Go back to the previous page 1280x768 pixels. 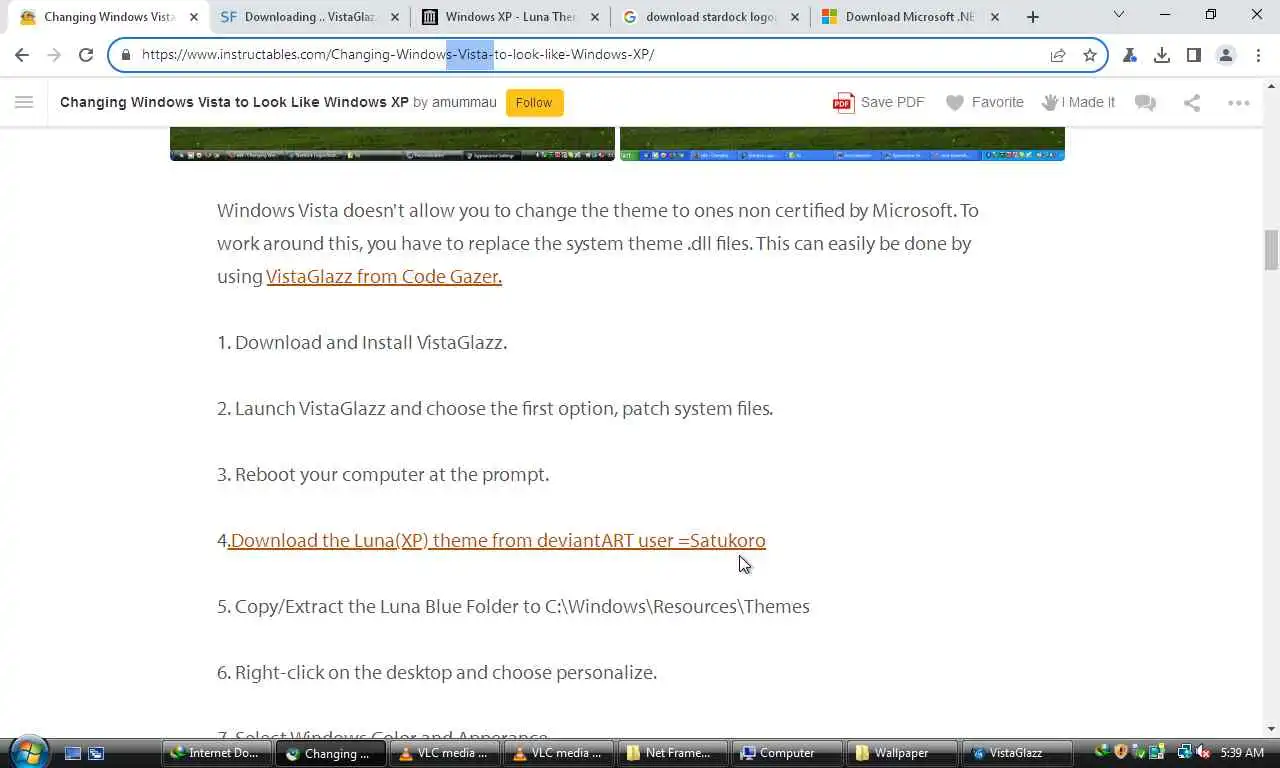[22, 55]
